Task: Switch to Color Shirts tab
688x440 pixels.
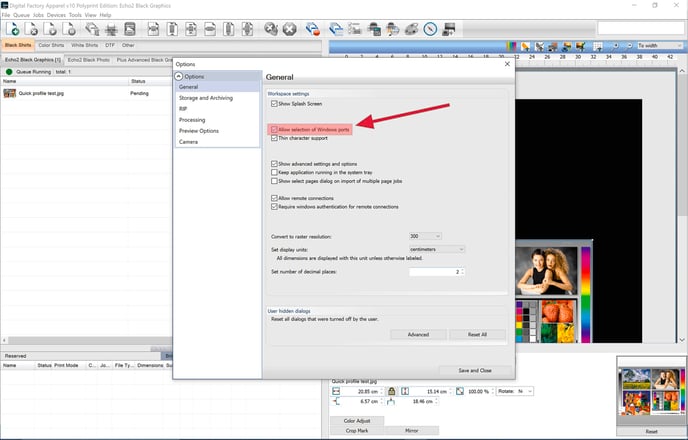Action: click(x=51, y=45)
